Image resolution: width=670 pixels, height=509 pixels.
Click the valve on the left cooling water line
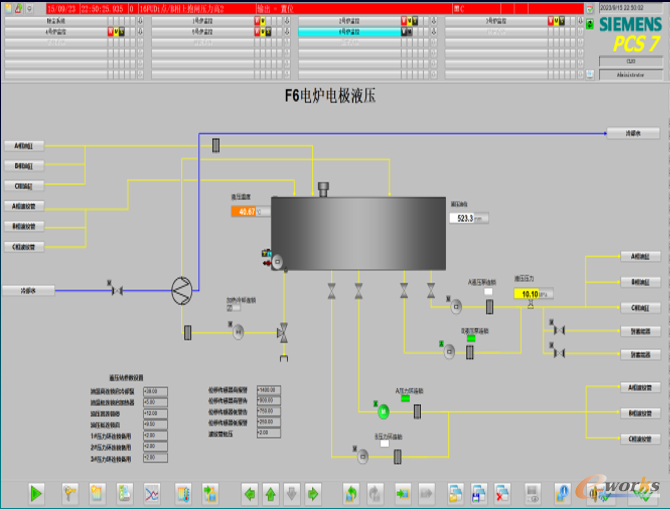pyautogui.click(x=117, y=291)
